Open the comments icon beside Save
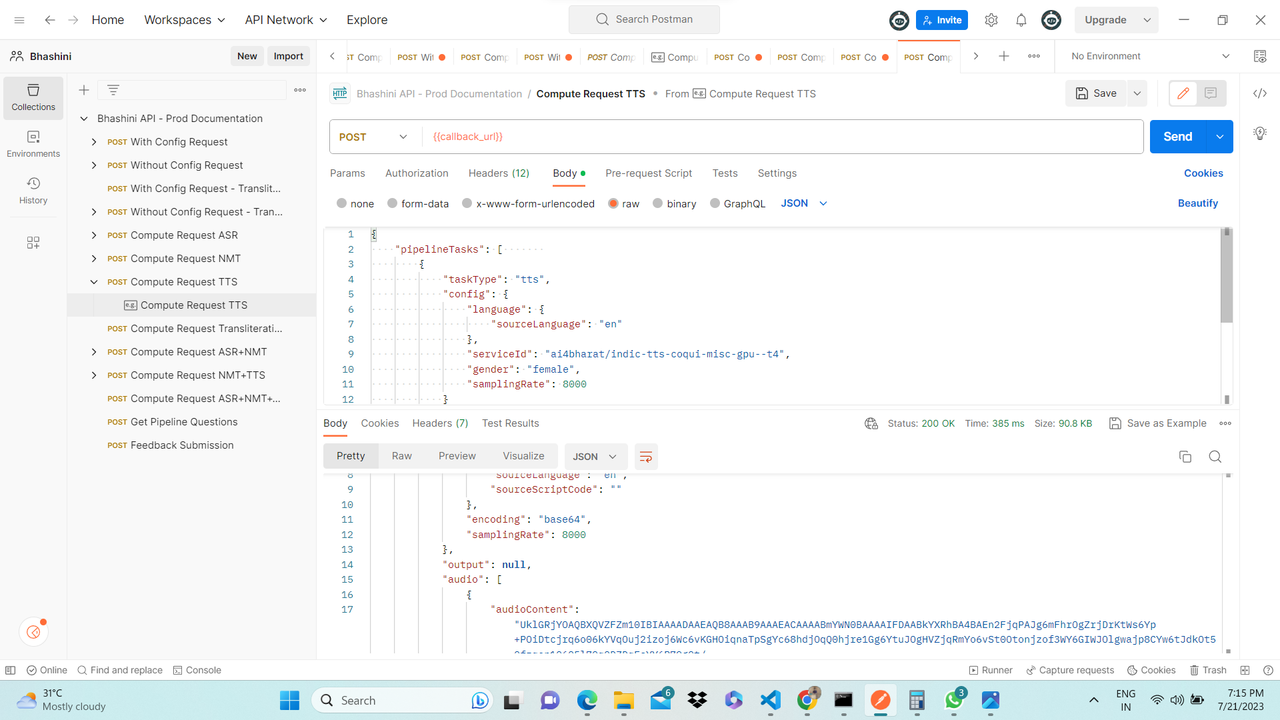Viewport: 1280px width, 720px height. [x=1210, y=93]
